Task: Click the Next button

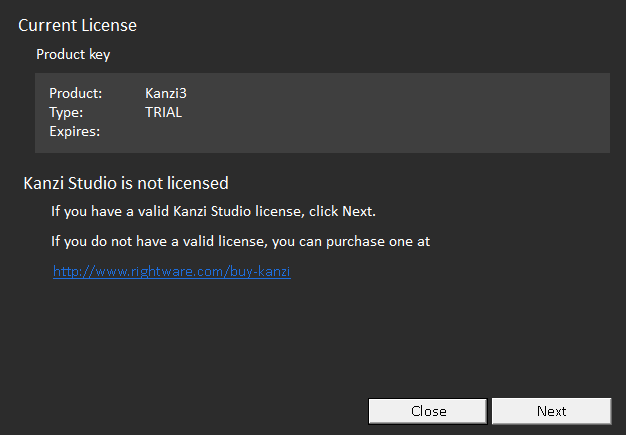Action: click(551, 411)
